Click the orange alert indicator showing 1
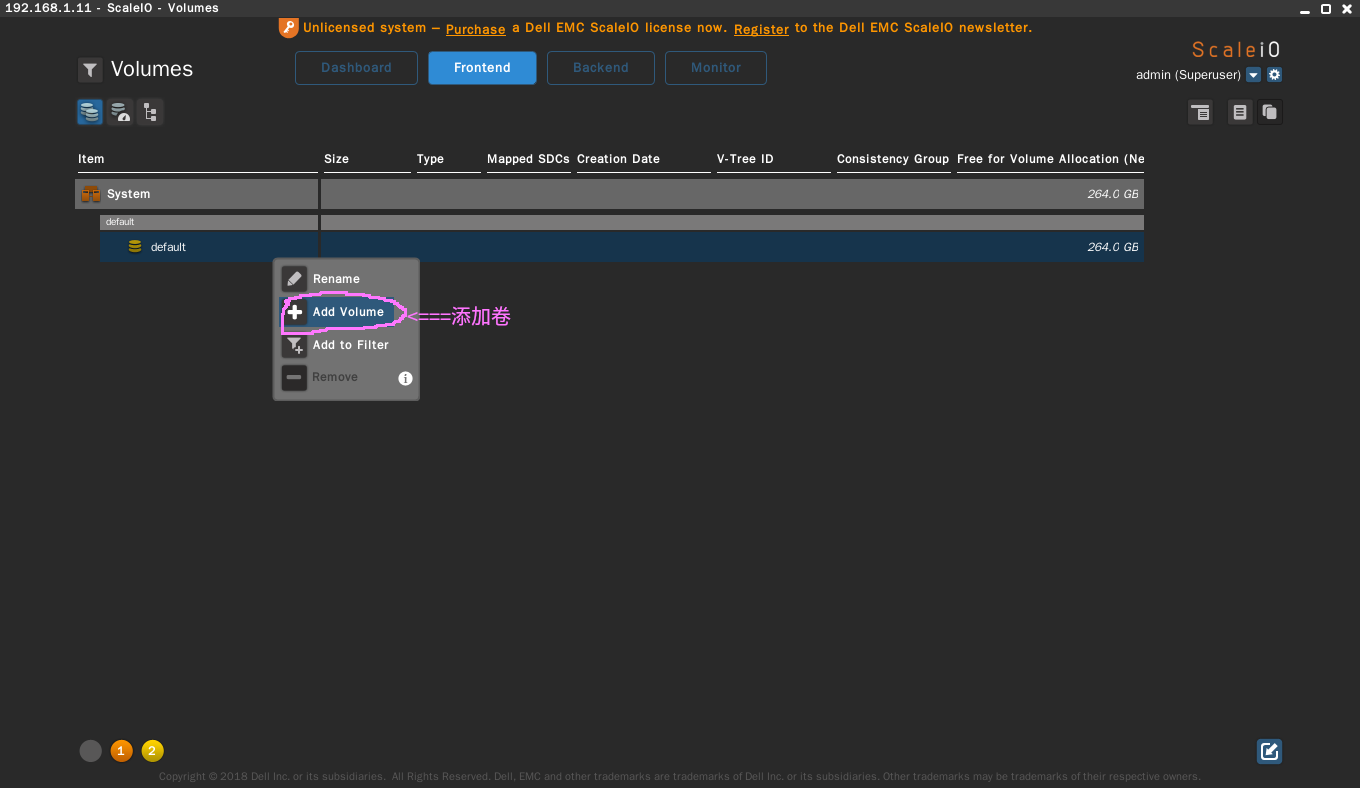1360x788 pixels. 121,751
